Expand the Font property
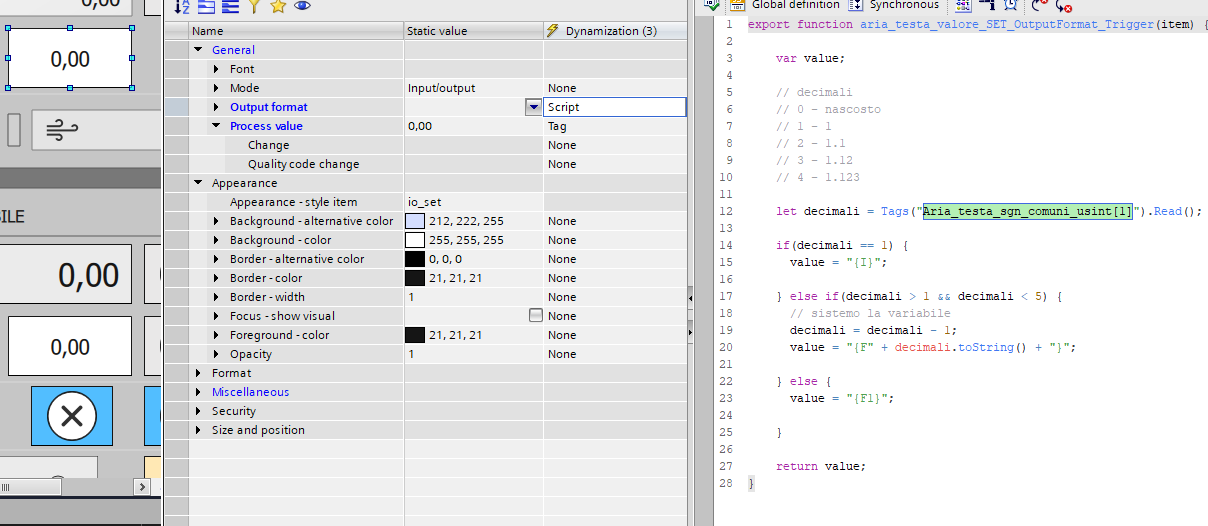The height and width of the screenshot is (526, 1208). 217,69
